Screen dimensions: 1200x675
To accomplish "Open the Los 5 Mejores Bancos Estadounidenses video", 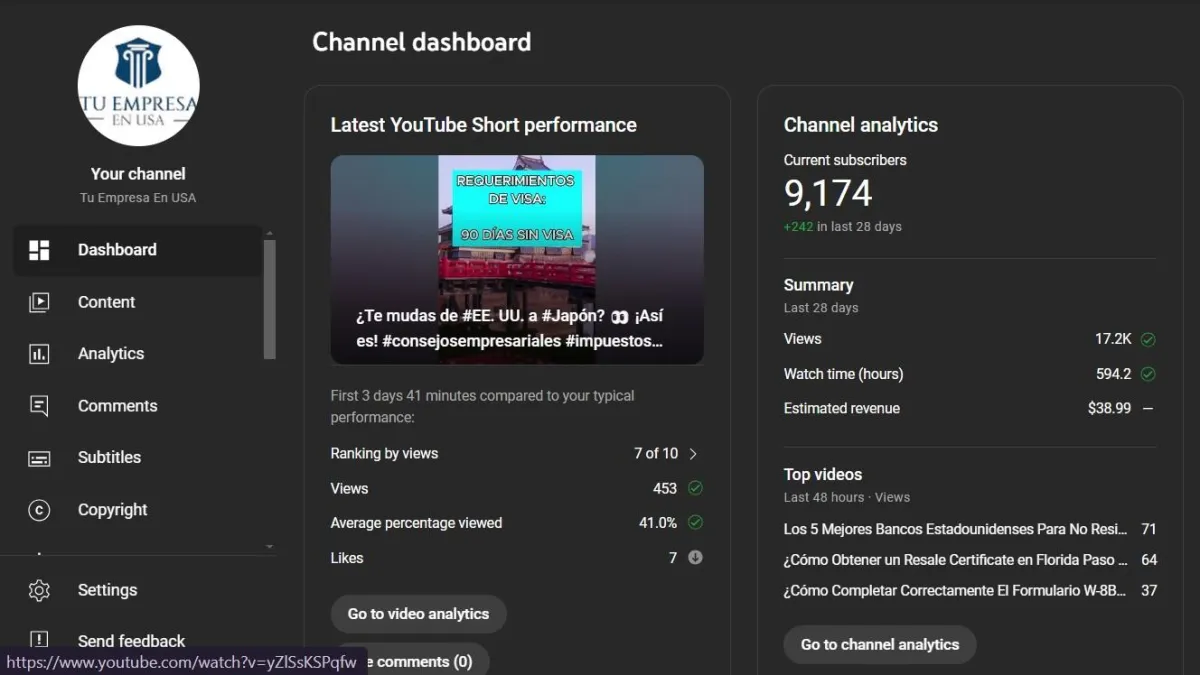I will pos(955,529).
